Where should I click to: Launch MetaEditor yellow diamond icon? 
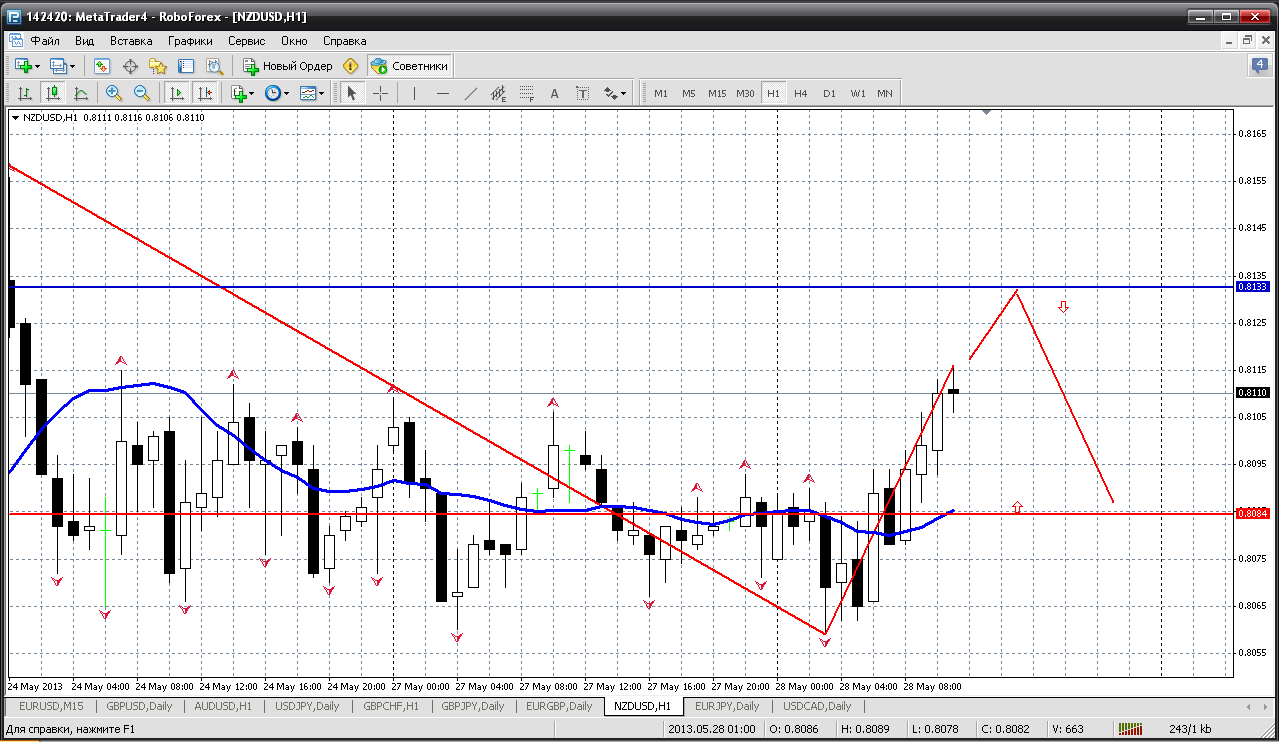(x=350, y=66)
